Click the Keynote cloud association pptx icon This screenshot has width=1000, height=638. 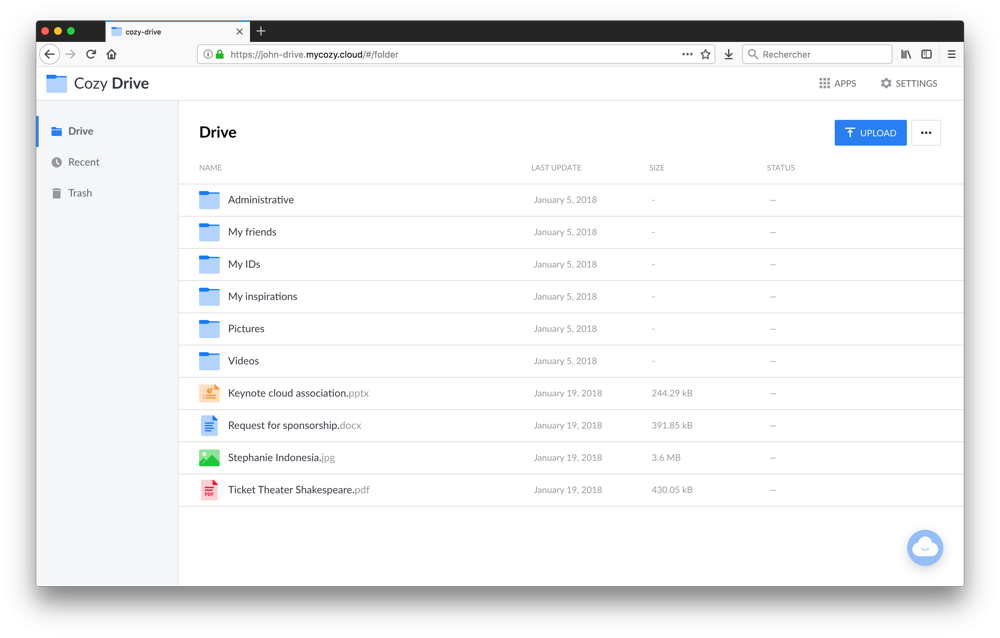pyautogui.click(x=209, y=394)
